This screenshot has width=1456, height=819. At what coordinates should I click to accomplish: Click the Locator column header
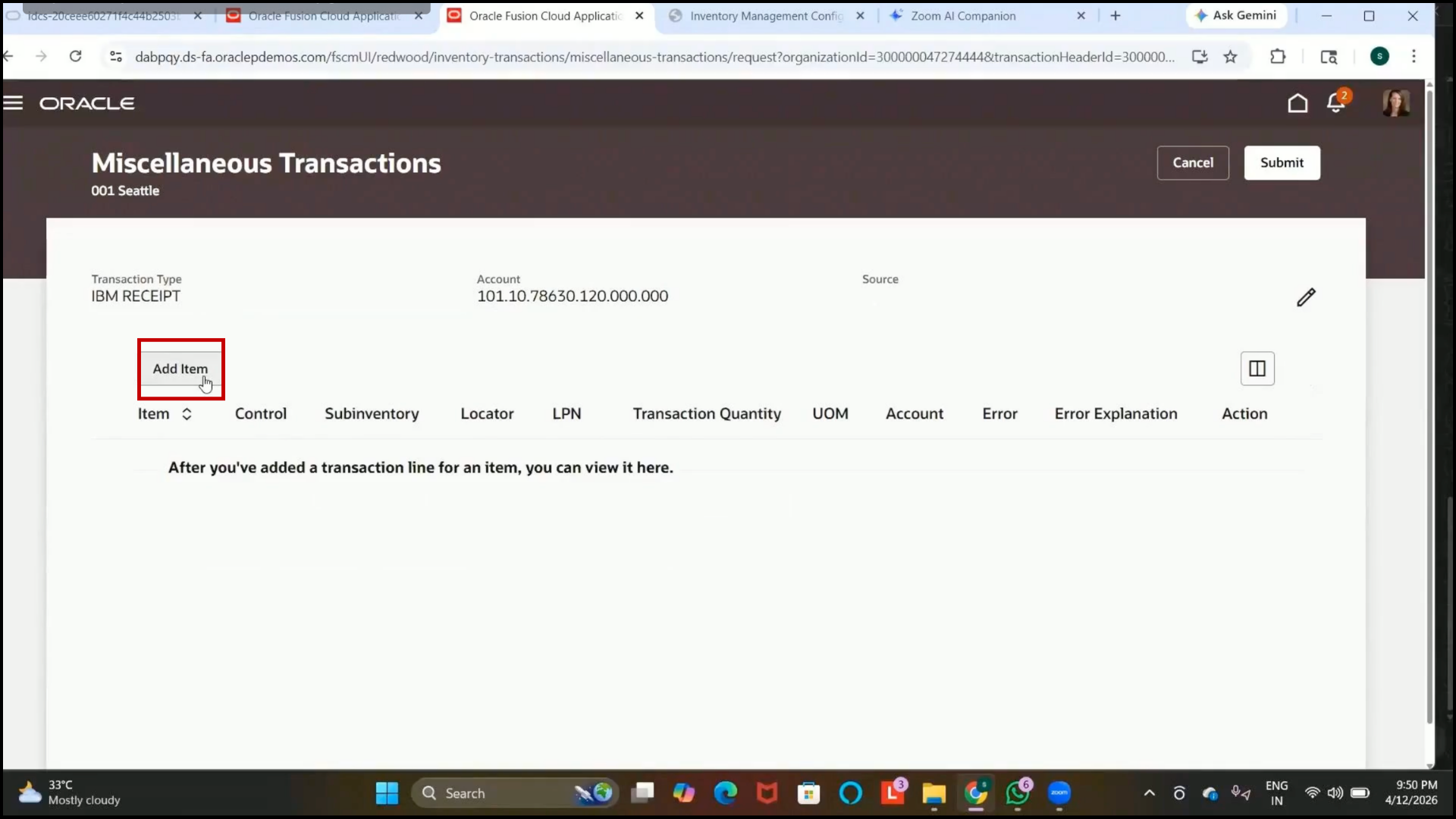pyautogui.click(x=487, y=414)
